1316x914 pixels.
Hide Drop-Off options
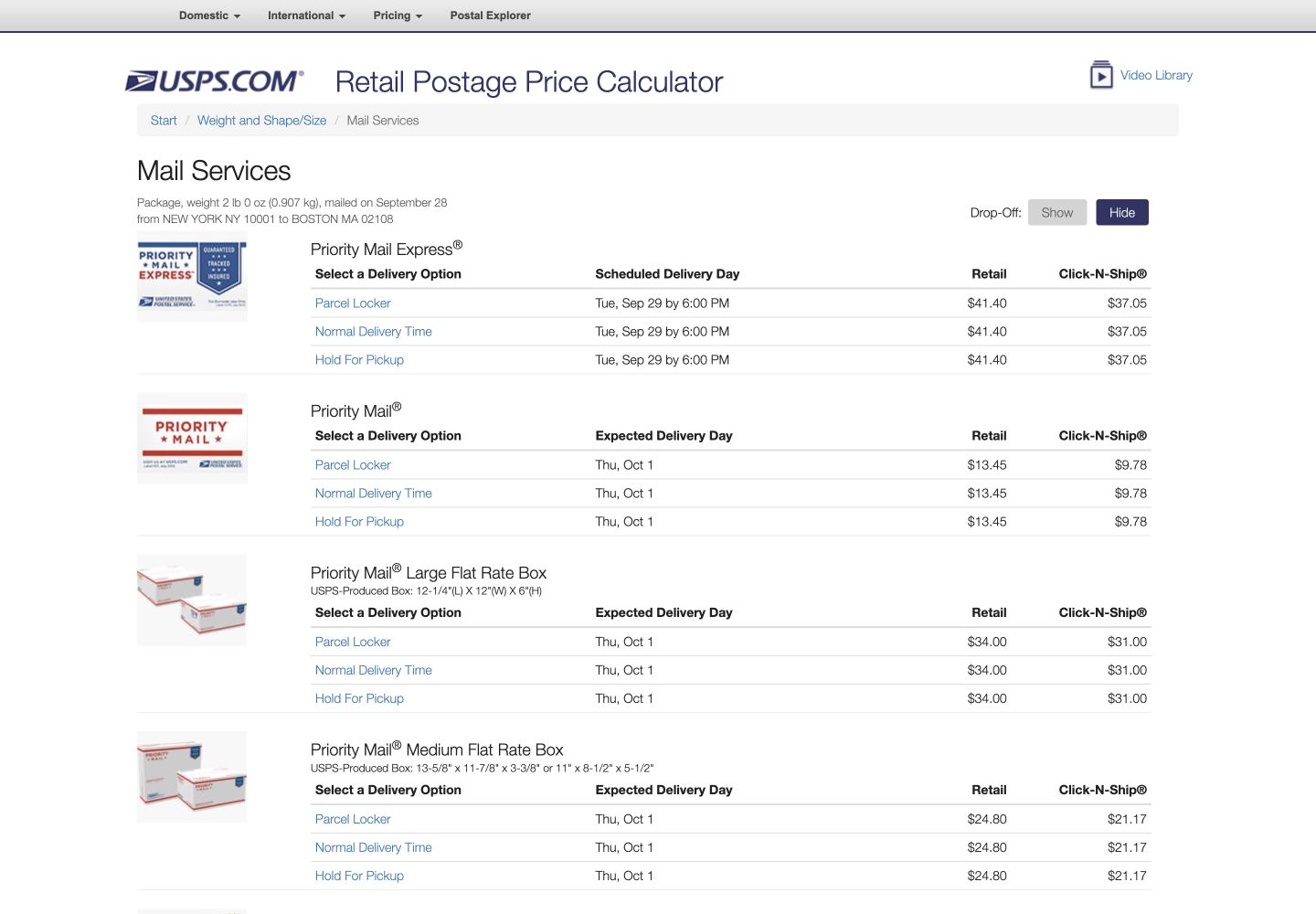click(1122, 212)
